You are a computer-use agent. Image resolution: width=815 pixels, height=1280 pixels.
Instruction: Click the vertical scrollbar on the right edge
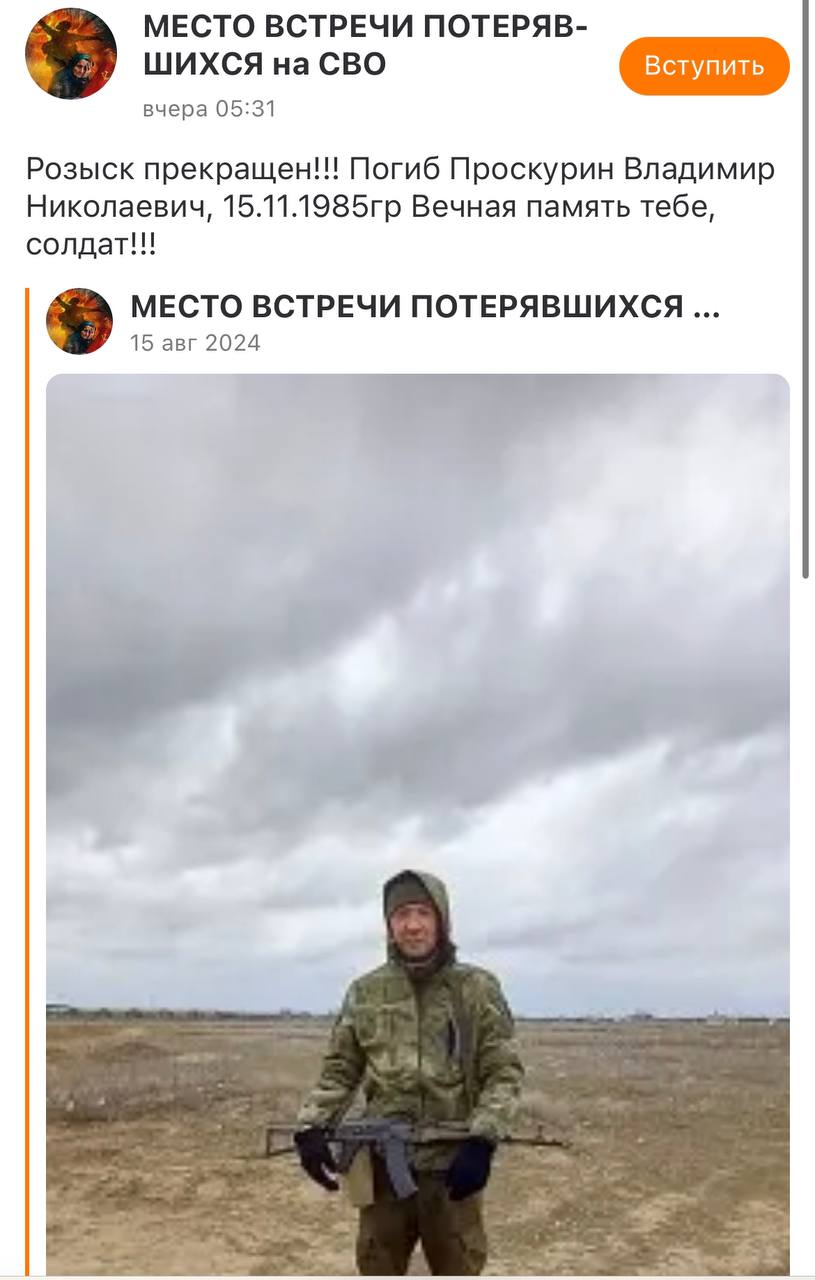(806, 290)
